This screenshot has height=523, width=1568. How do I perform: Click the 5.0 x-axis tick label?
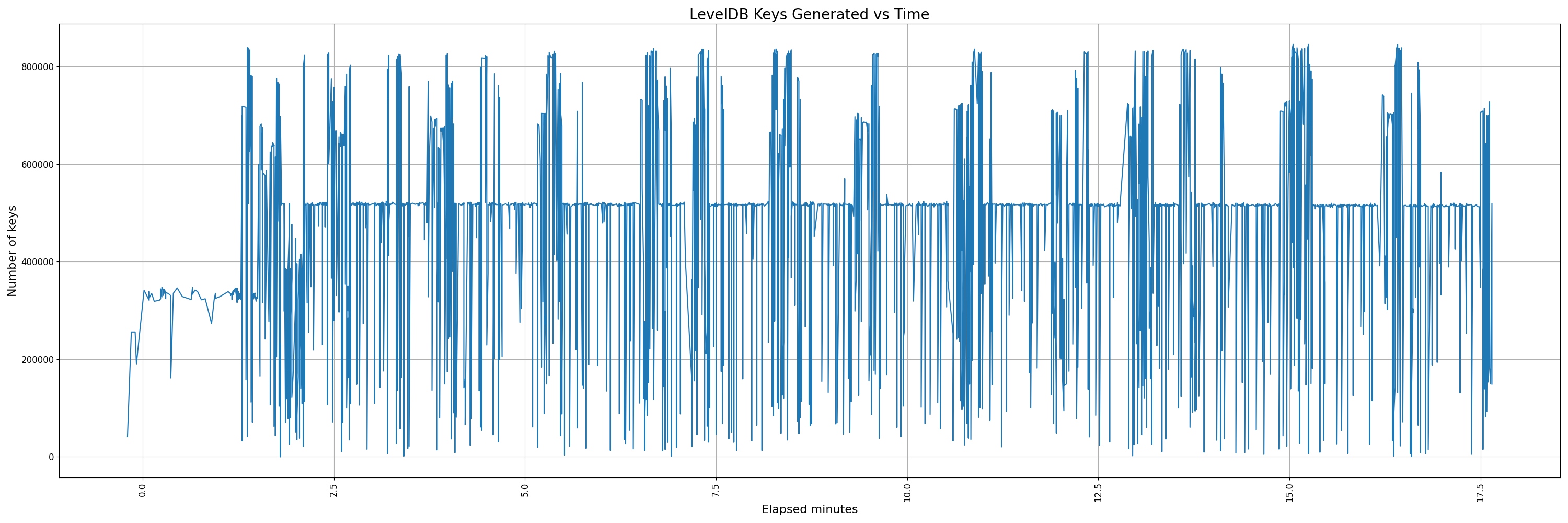pyautogui.click(x=525, y=491)
